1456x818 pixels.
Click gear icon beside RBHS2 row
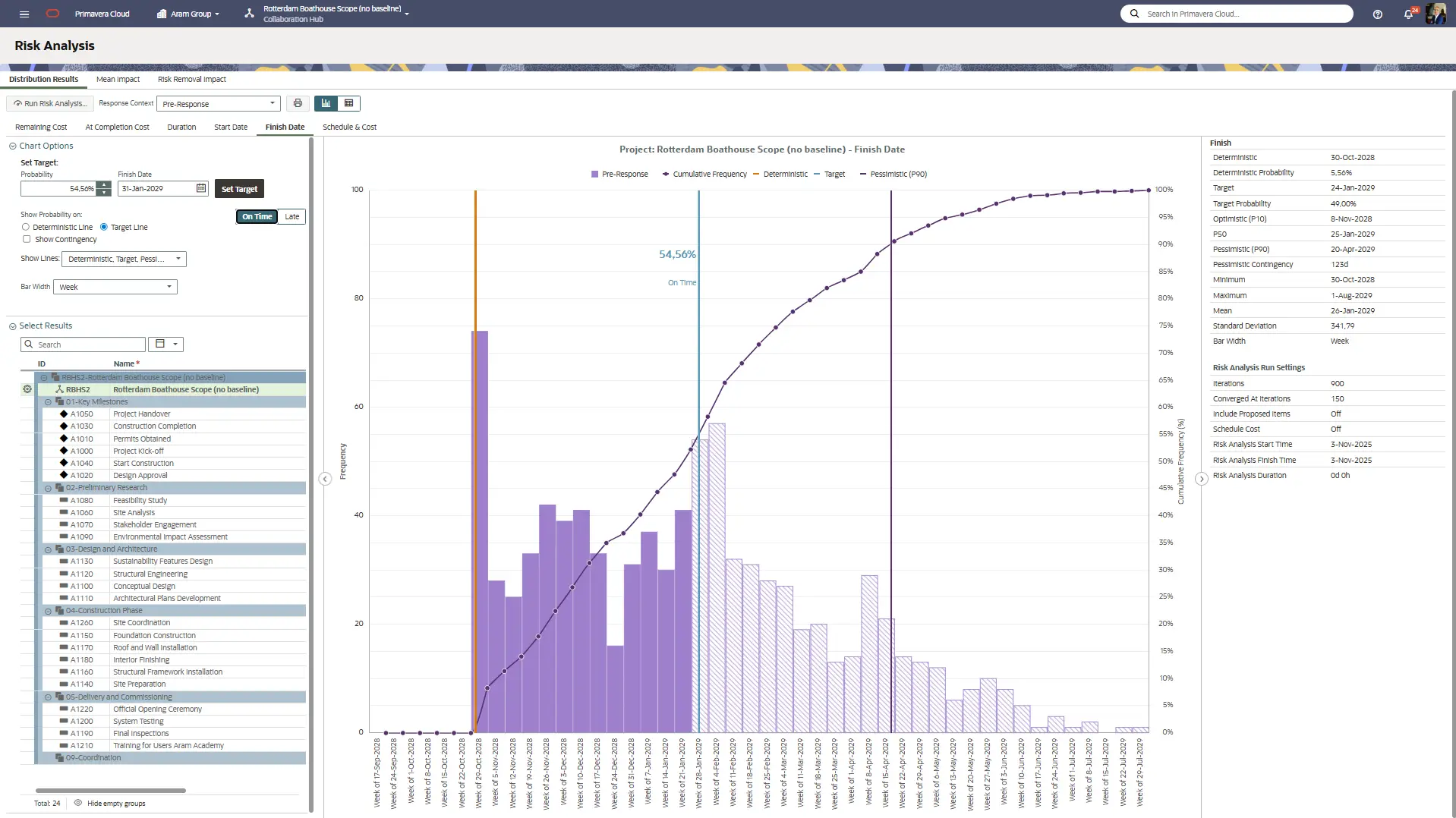tap(27, 389)
